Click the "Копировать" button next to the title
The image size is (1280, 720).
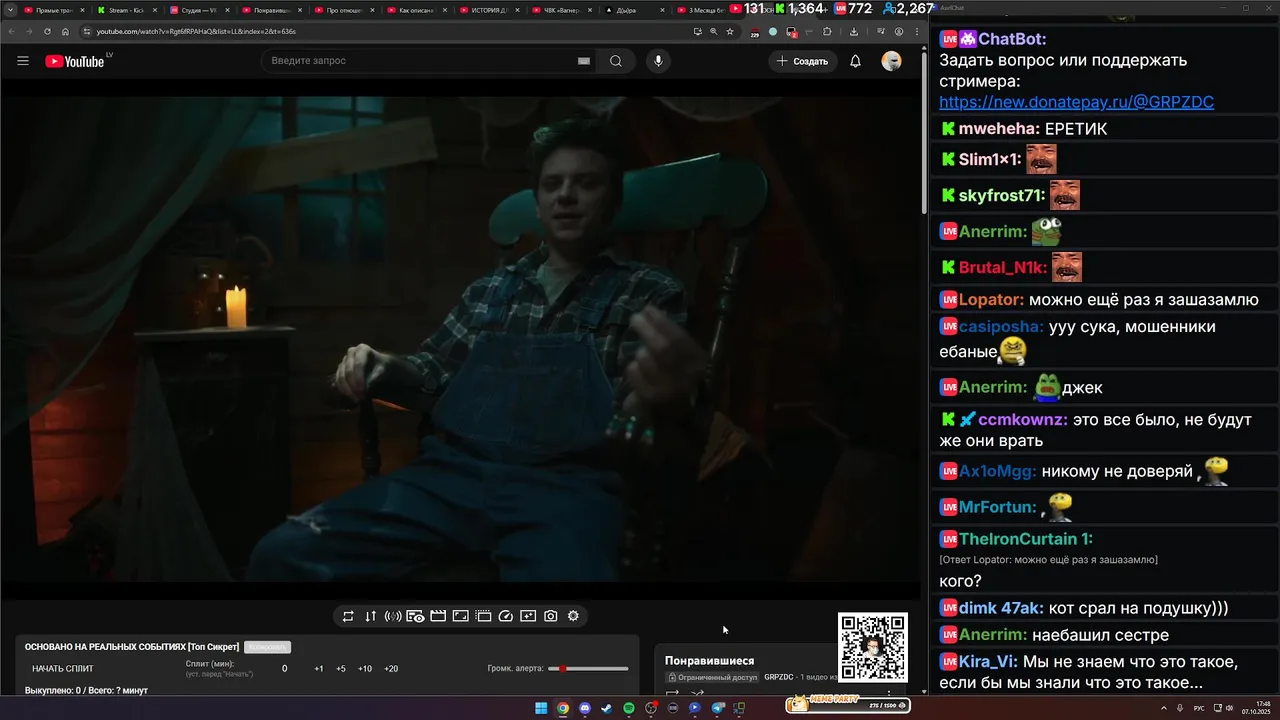267,647
